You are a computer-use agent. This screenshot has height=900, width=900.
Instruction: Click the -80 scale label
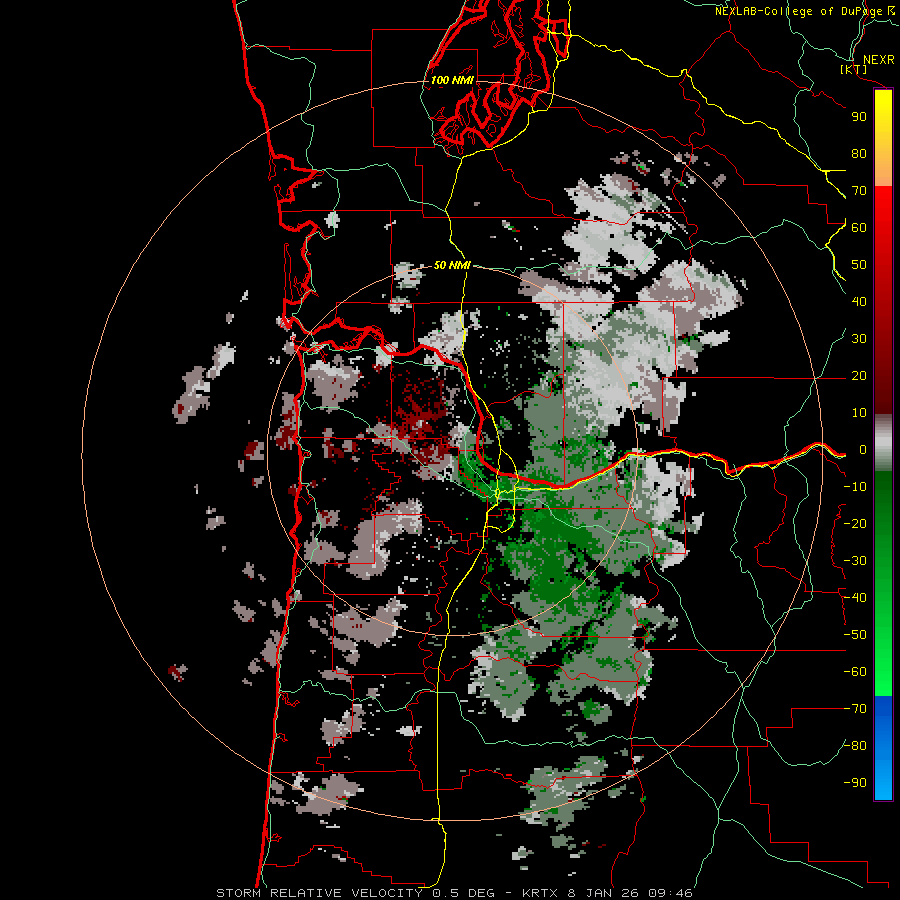(x=855, y=746)
